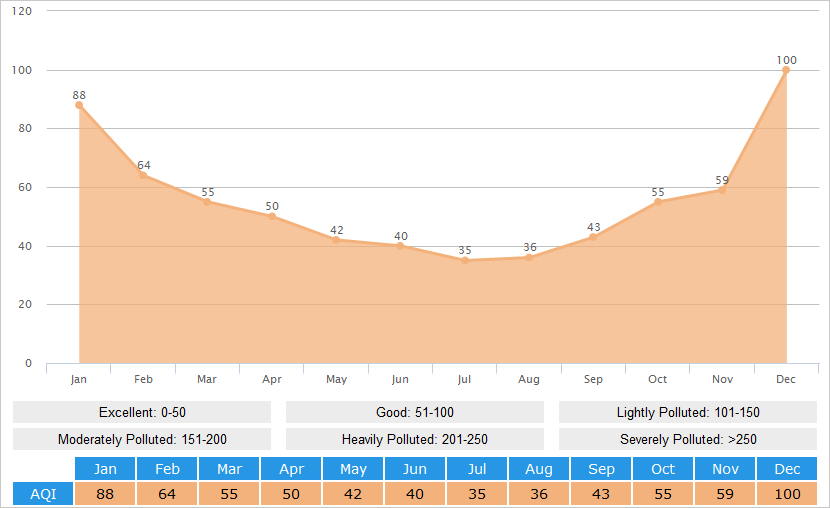The width and height of the screenshot is (830, 508).
Task: Click the May table header cell
Action: coord(353,469)
